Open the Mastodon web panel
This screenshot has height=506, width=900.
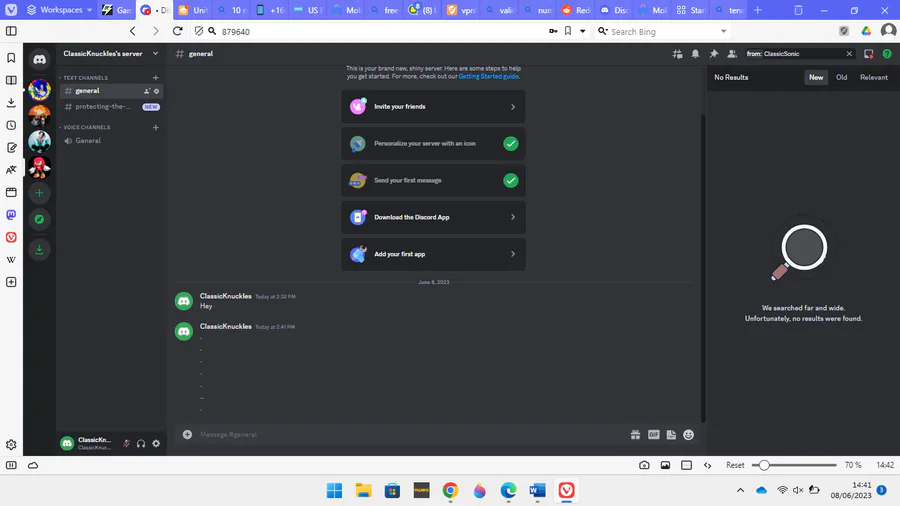pyautogui.click(x=11, y=215)
